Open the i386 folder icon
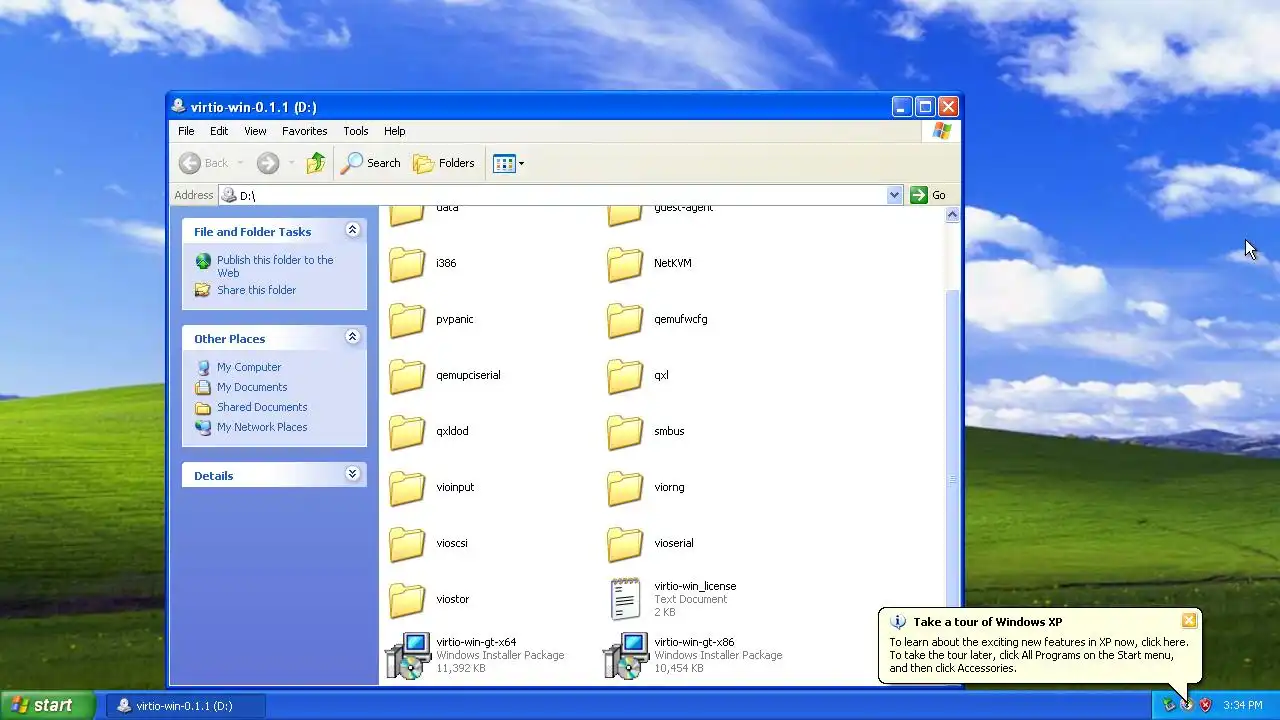Viewport: 1280px width, 720px height. coord(407,264)
